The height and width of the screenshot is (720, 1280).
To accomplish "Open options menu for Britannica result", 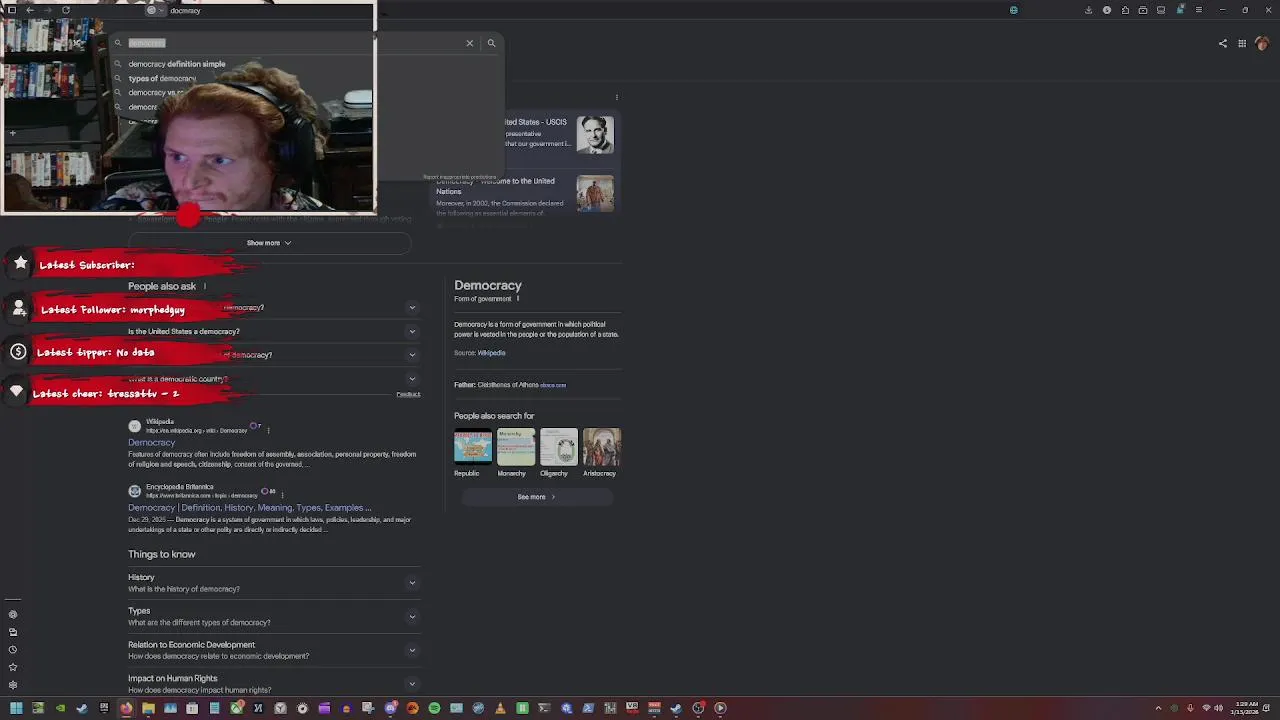I will click(282, 494).
